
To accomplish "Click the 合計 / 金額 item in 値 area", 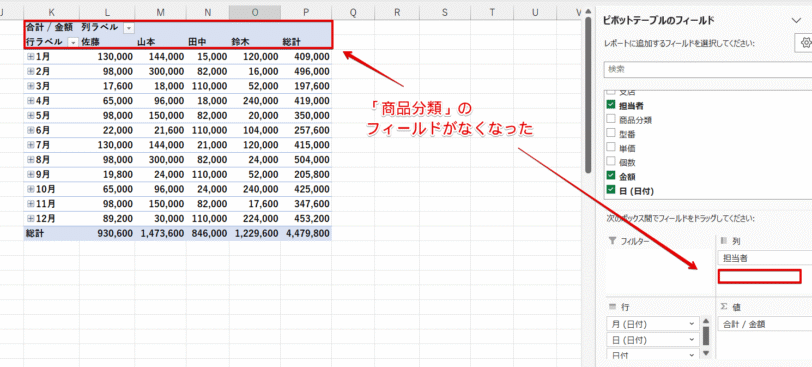I will 765,324.
